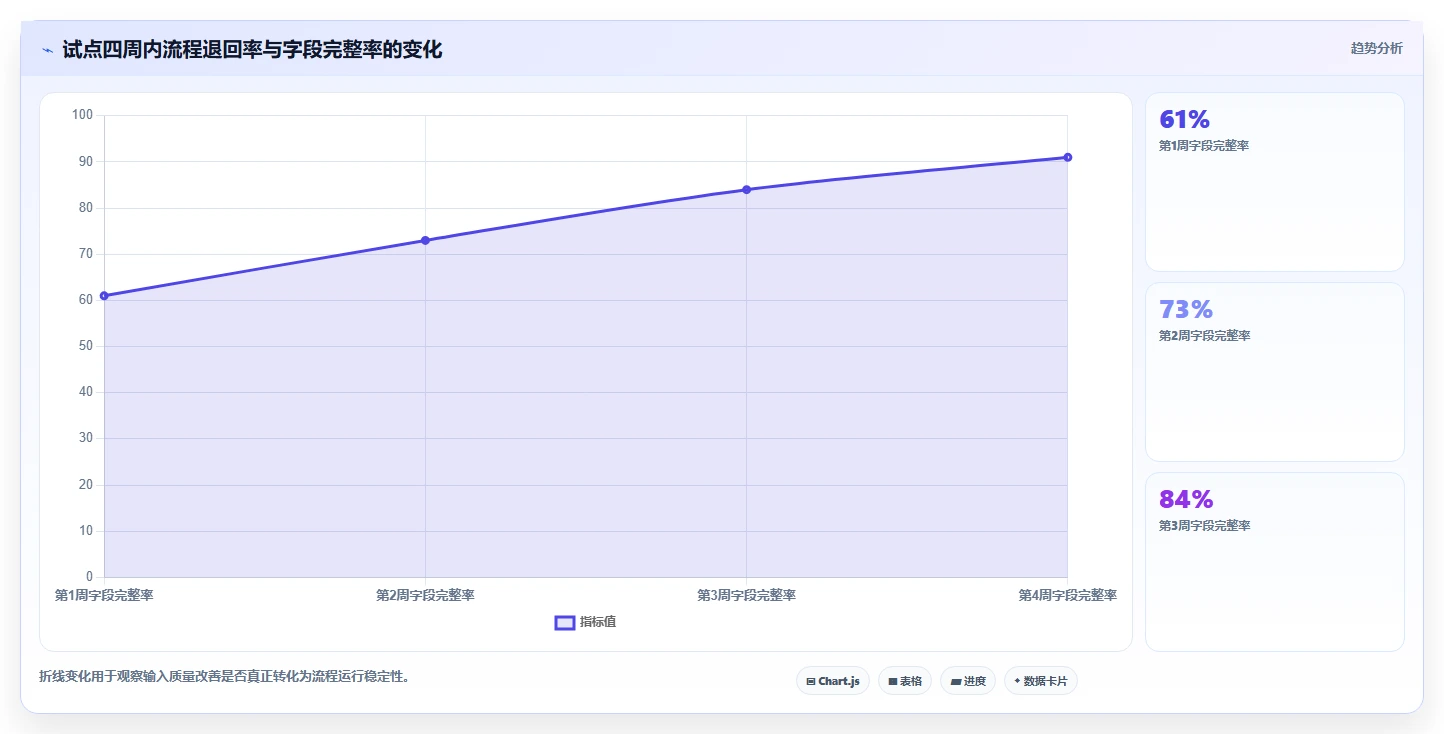Click the data point for 第3周字段完整率
1444x734 pixels.
pos(746,190)
